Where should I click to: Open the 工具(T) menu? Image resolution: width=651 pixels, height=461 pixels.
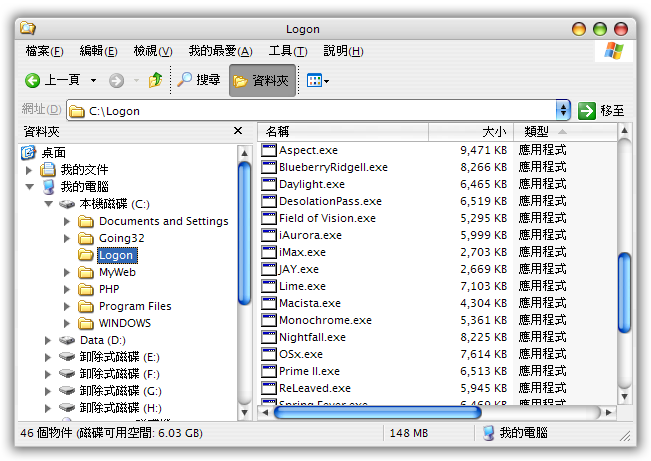[288, 51]
